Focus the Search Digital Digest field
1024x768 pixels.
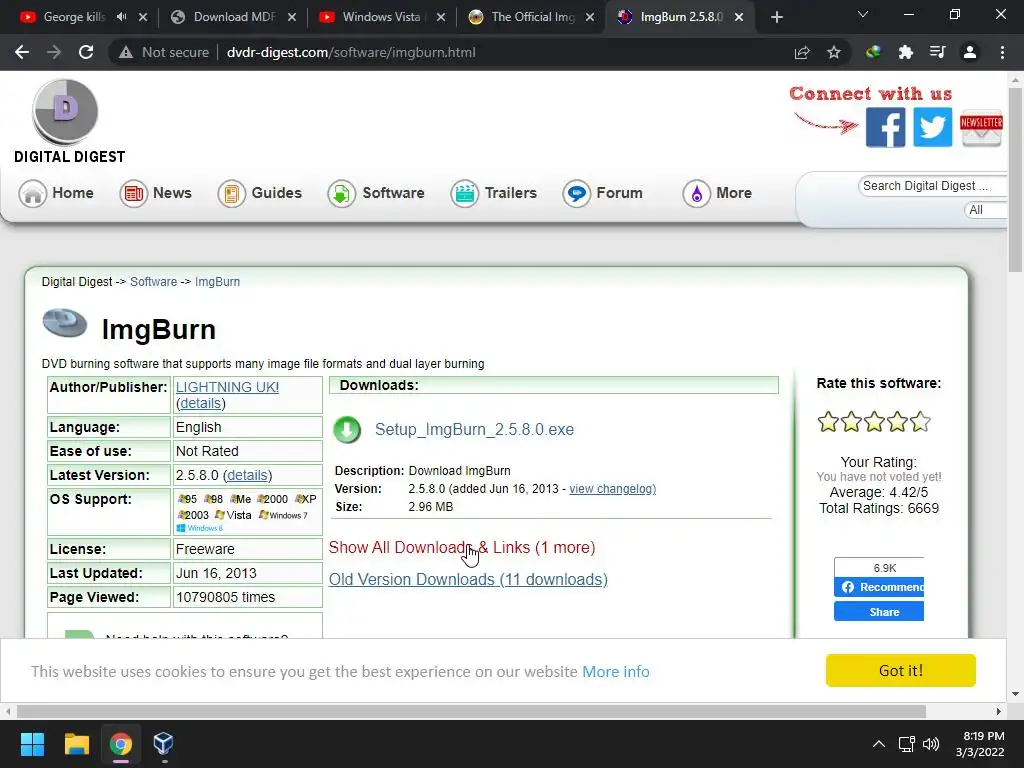coord(932,186)
